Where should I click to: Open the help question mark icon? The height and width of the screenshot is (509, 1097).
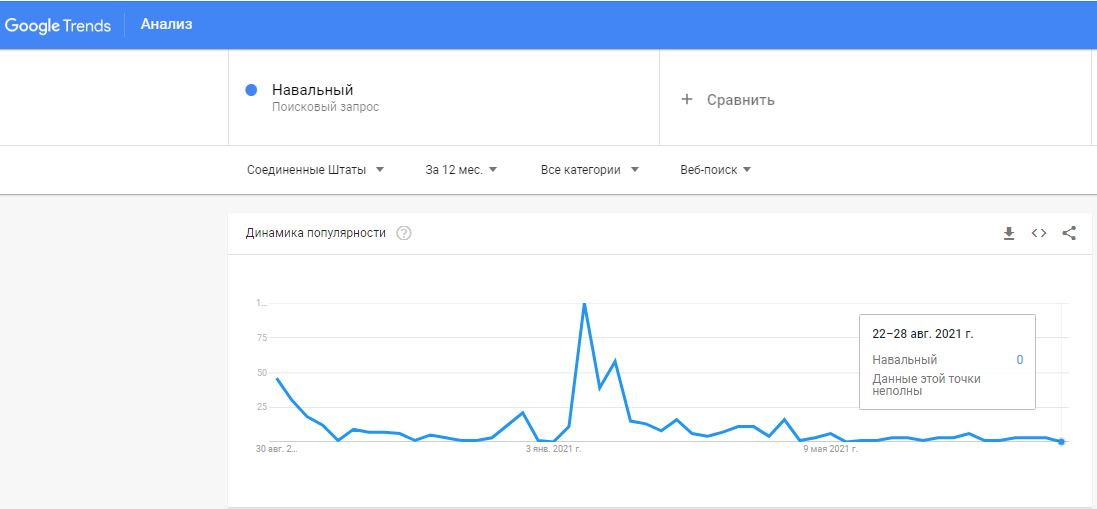pos(404,234)
